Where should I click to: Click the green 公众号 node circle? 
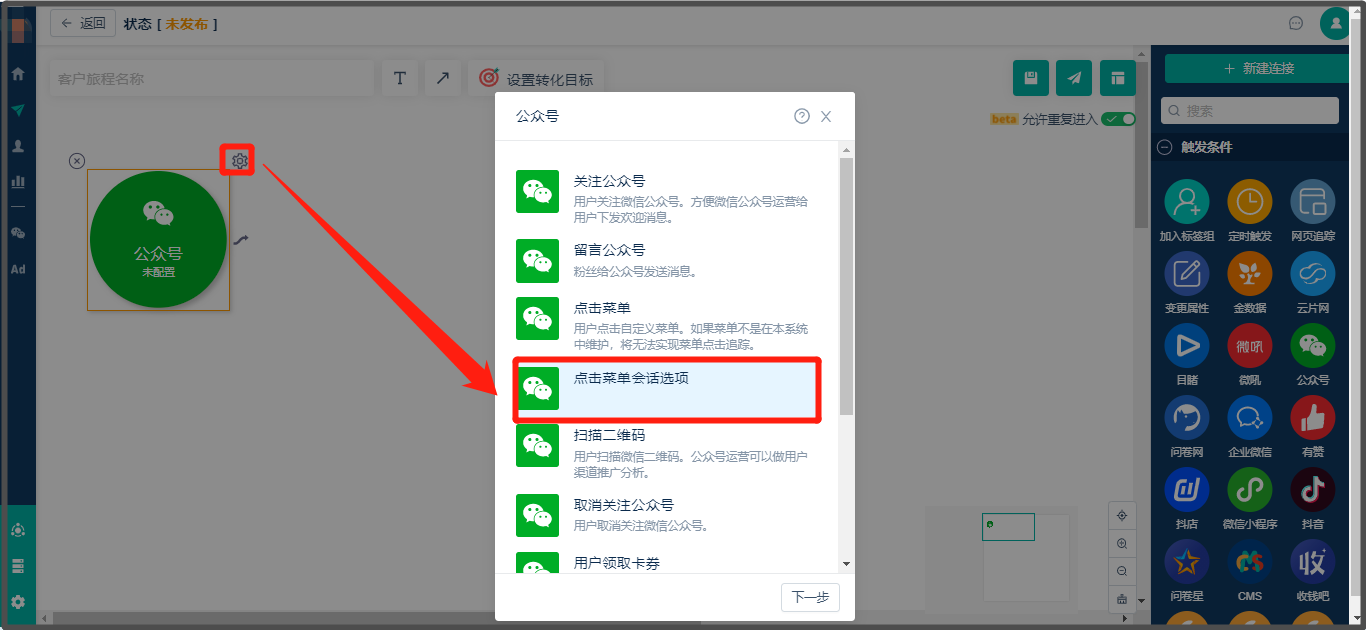[158, 240]
